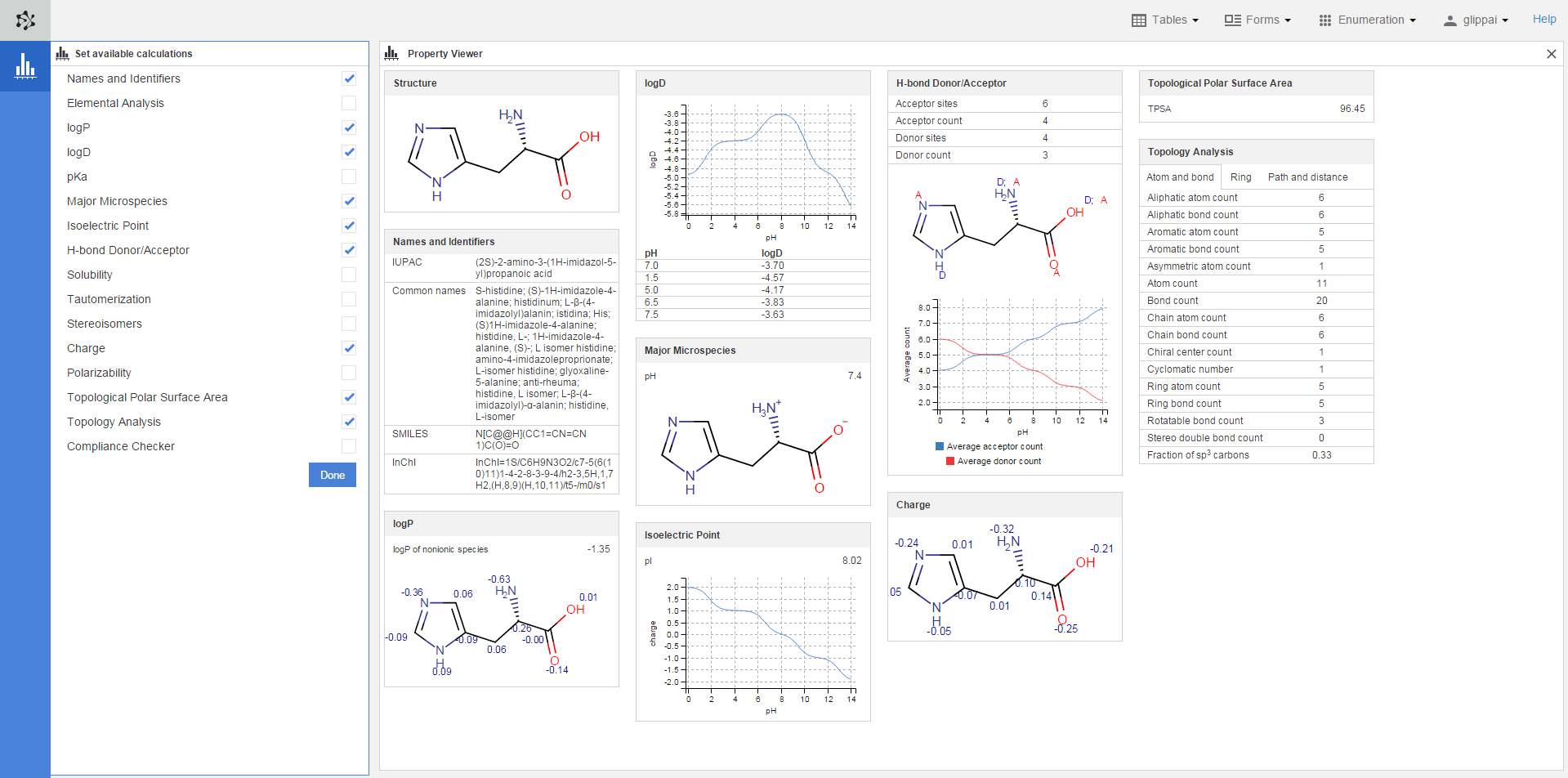Enable the Elemental Analysis checkbox

point(349,103)
